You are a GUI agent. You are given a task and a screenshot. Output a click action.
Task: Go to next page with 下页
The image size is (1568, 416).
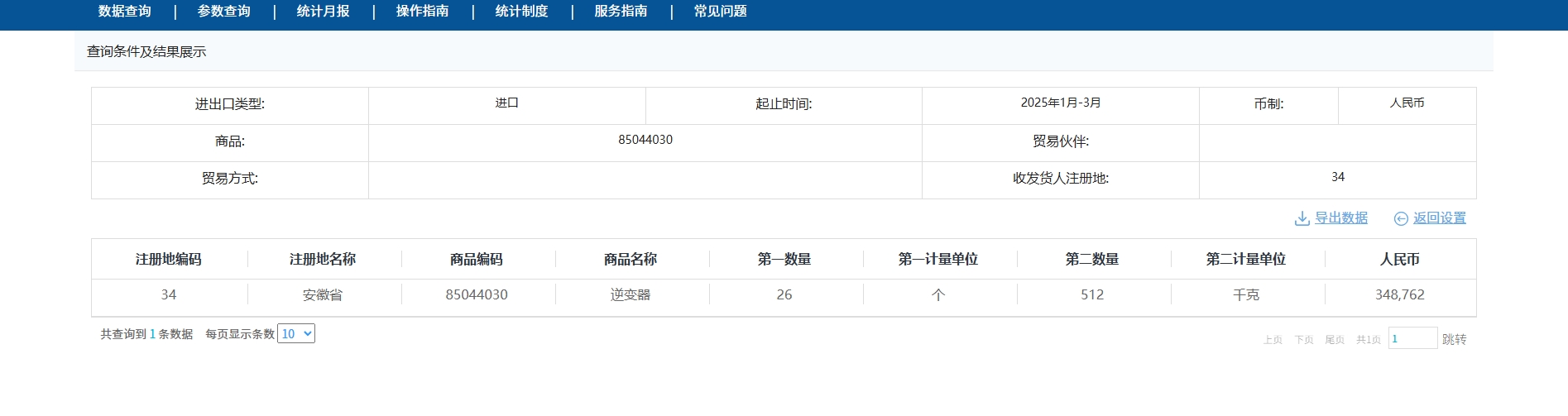[x=1304, y=340]
